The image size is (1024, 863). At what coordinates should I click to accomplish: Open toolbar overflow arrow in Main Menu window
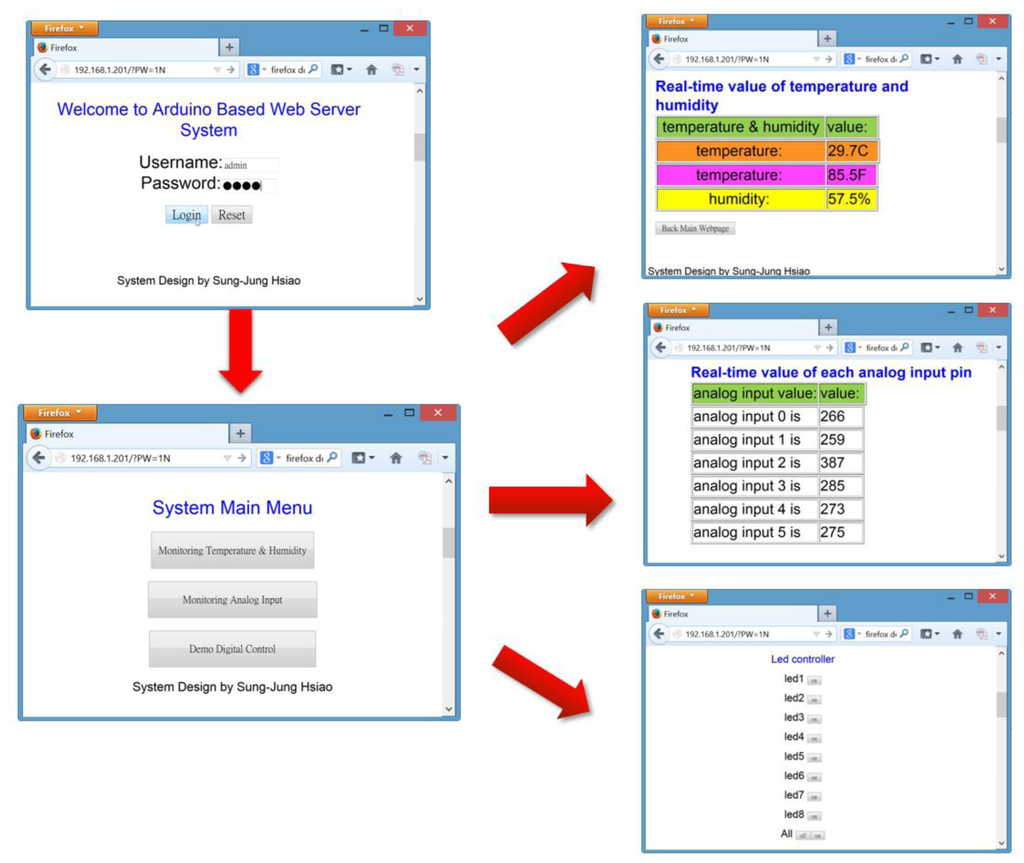[445, 458]
